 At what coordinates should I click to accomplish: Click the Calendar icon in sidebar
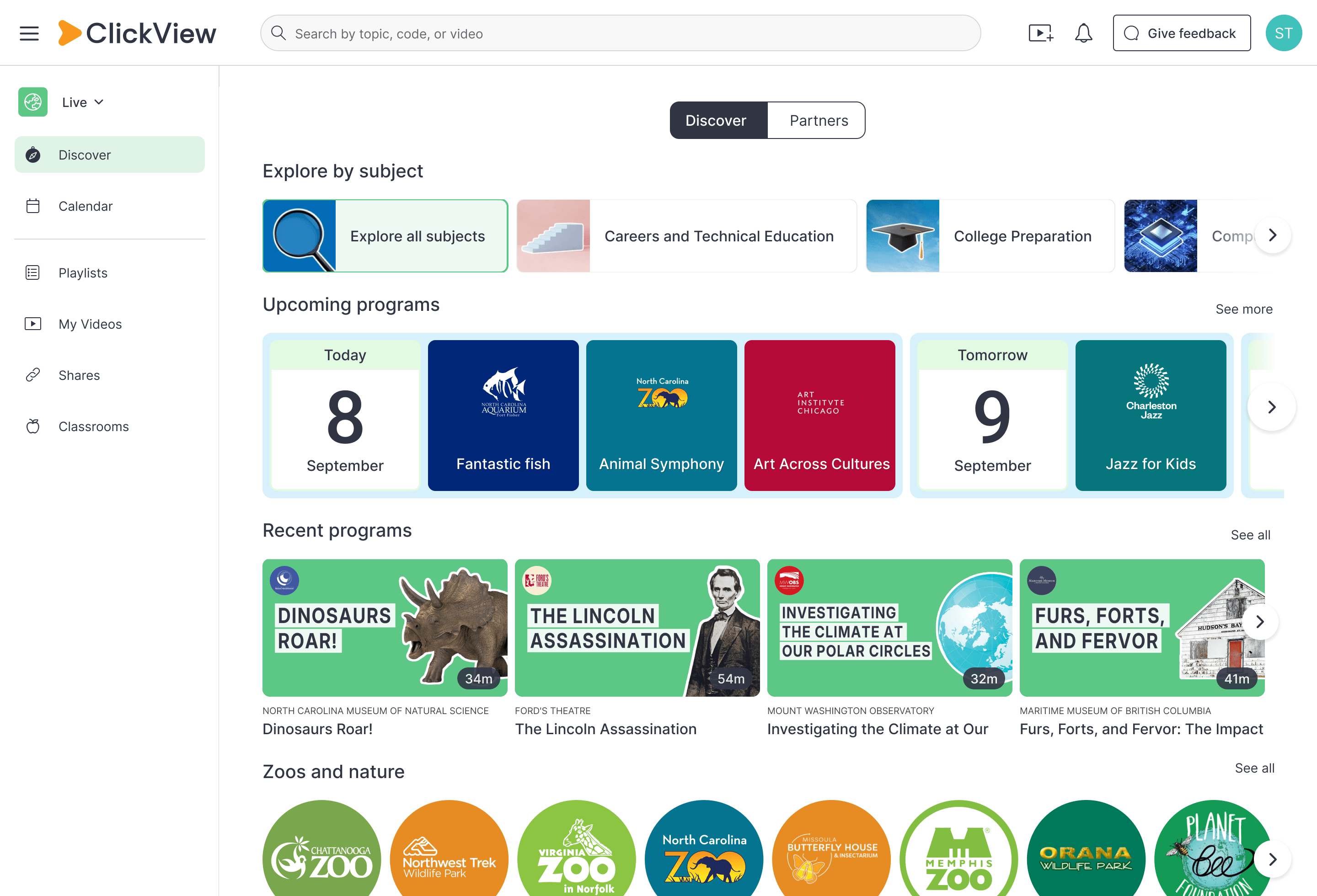pos(33,206)
